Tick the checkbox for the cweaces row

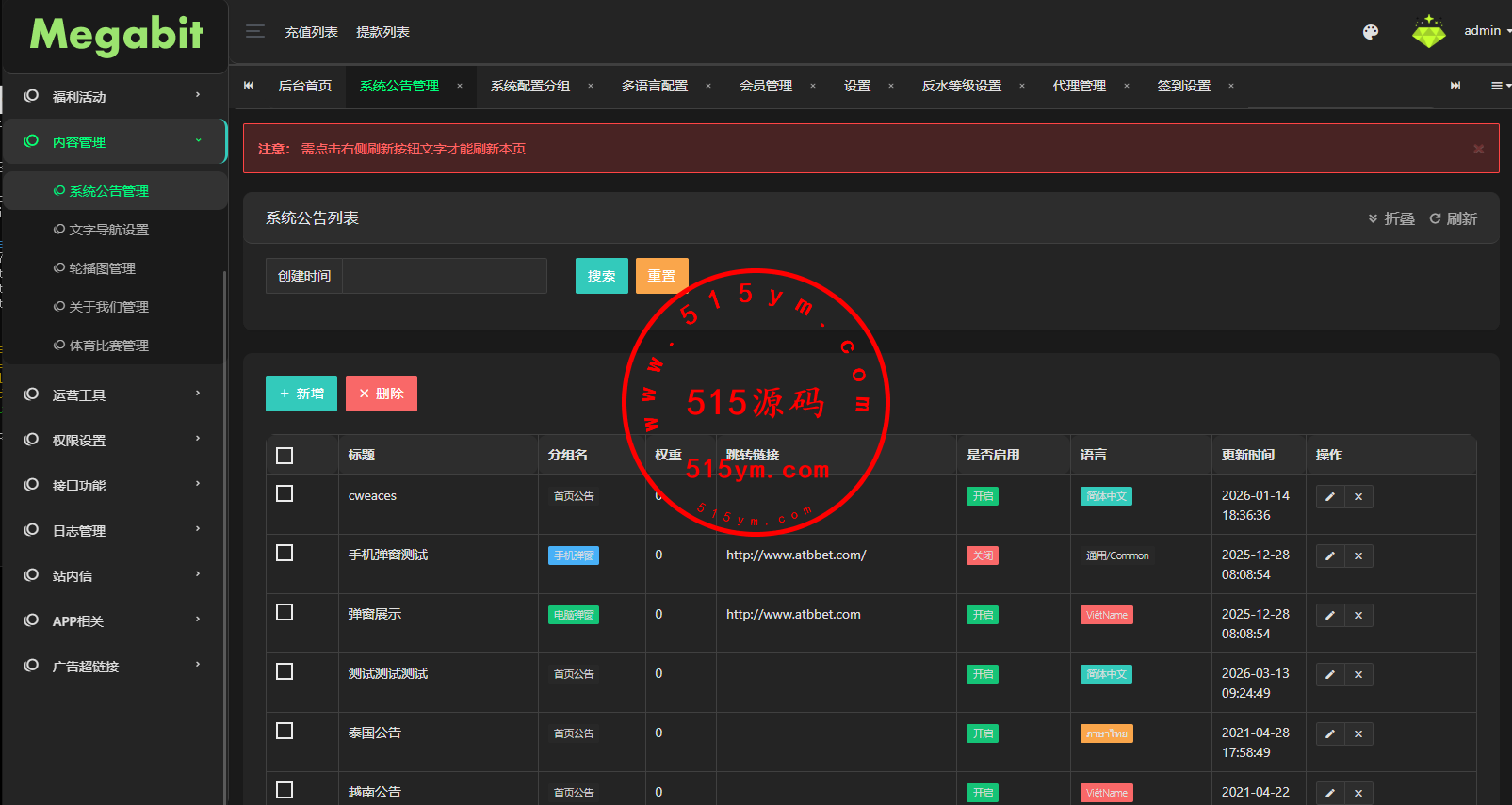pyautogui.click(x=285, y=494)
